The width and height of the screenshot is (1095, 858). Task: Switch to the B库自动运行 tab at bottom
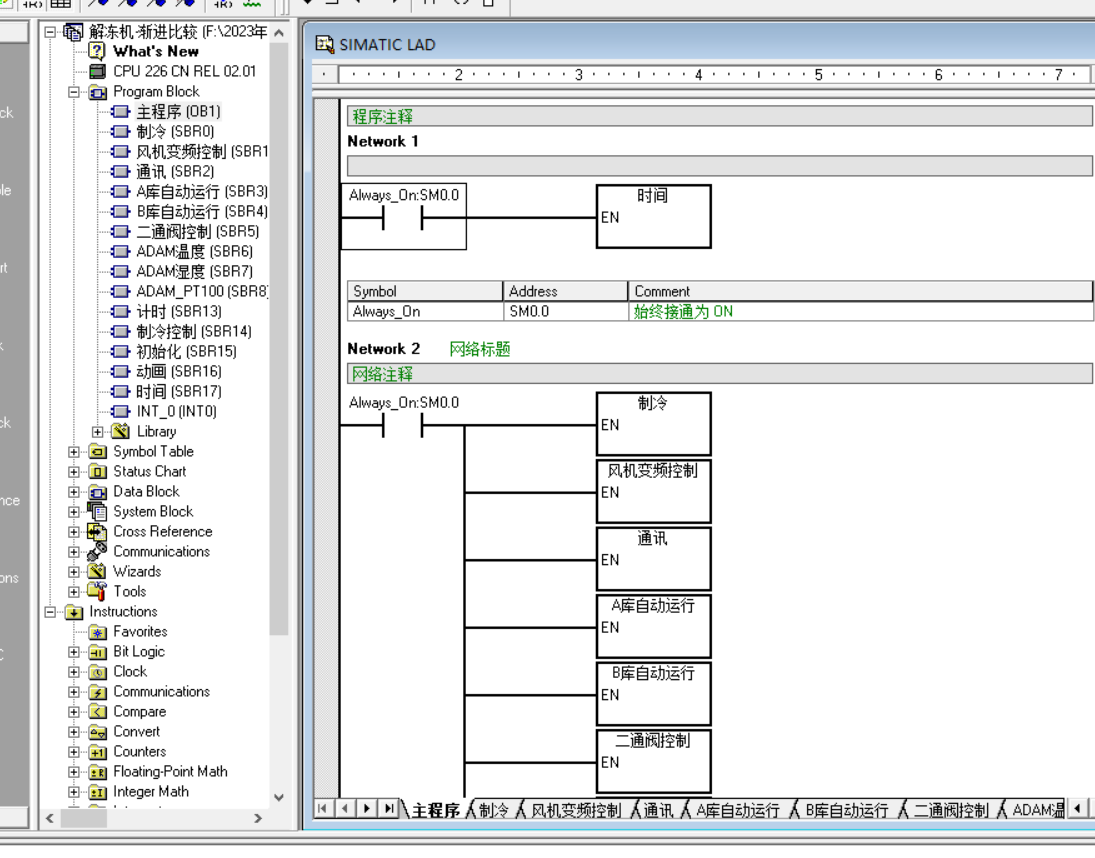click(846, 810)
